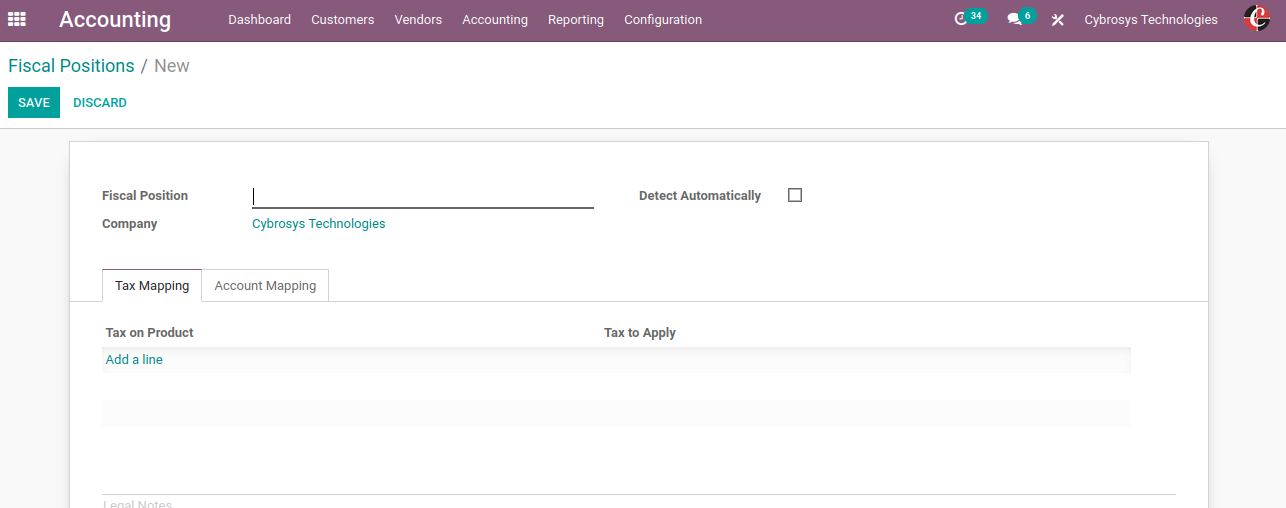The image size is (1286, 508).
Task: Click the Company field label
Action: [x=129, y=224]
